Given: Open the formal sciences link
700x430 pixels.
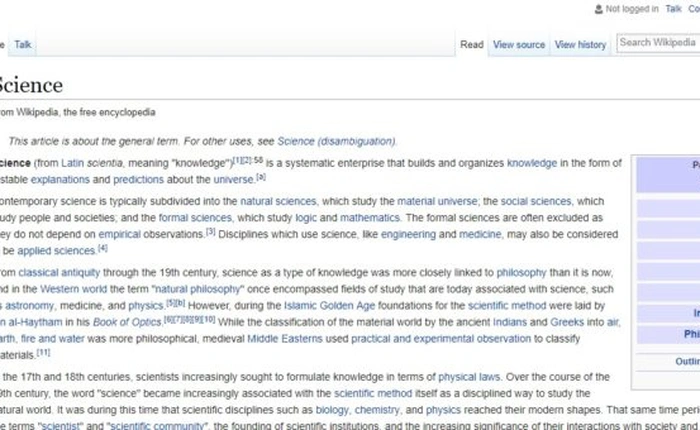Looking at the screenshot, I should (195, 218).
